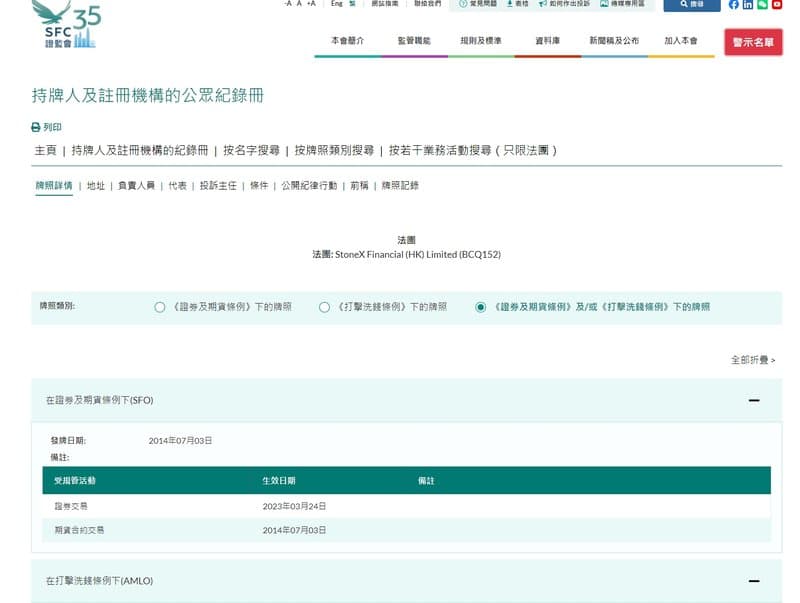Switch language to Eng

coord(337,4)
